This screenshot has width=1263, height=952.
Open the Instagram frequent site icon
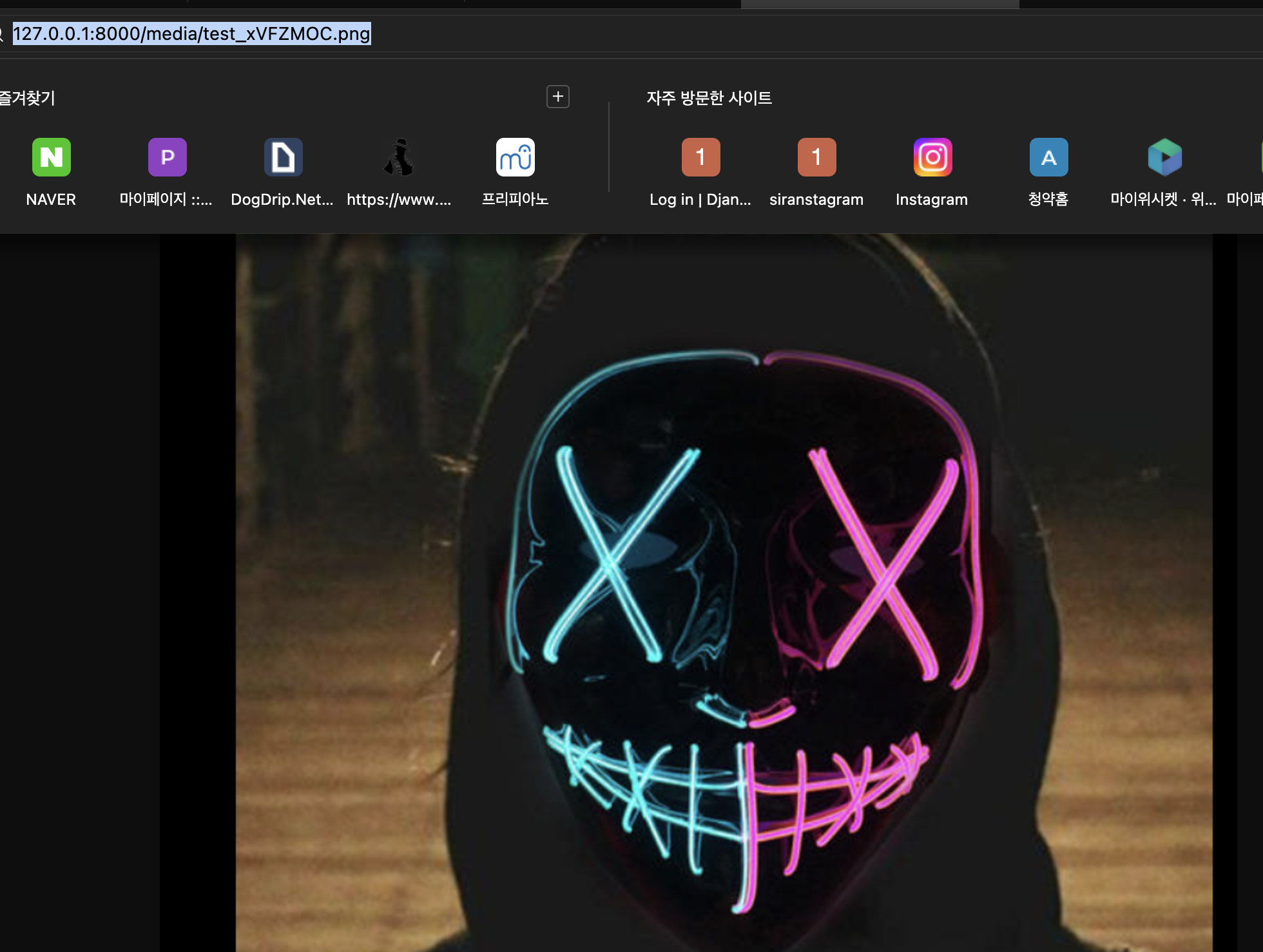tap(932, 157)
